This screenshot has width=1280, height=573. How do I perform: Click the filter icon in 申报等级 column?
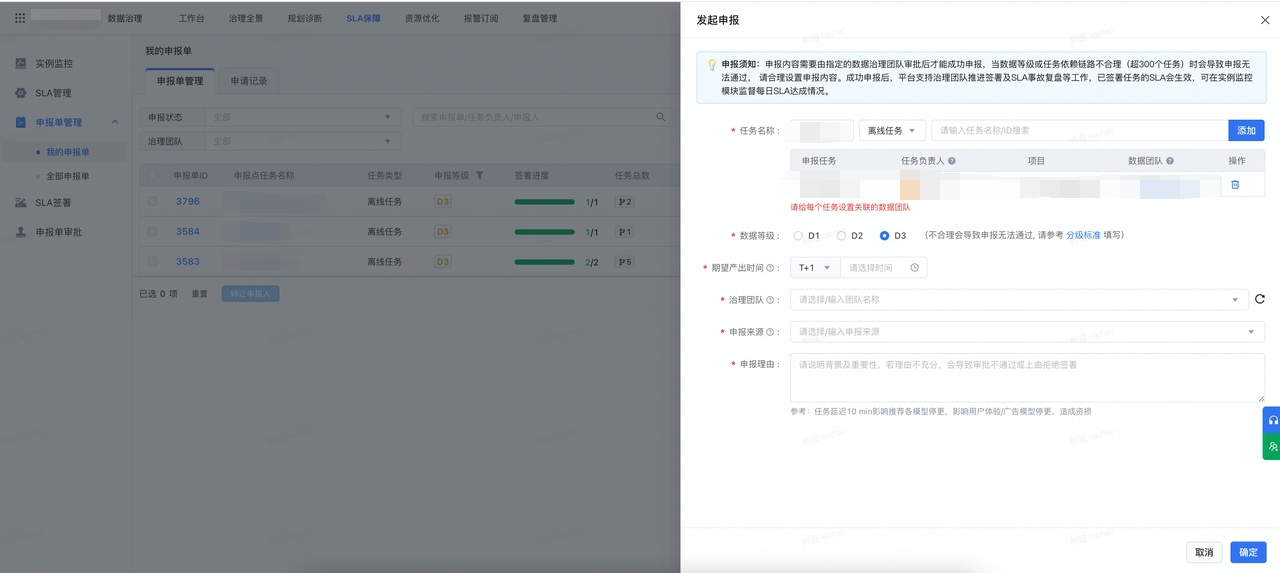coord(479,176)
